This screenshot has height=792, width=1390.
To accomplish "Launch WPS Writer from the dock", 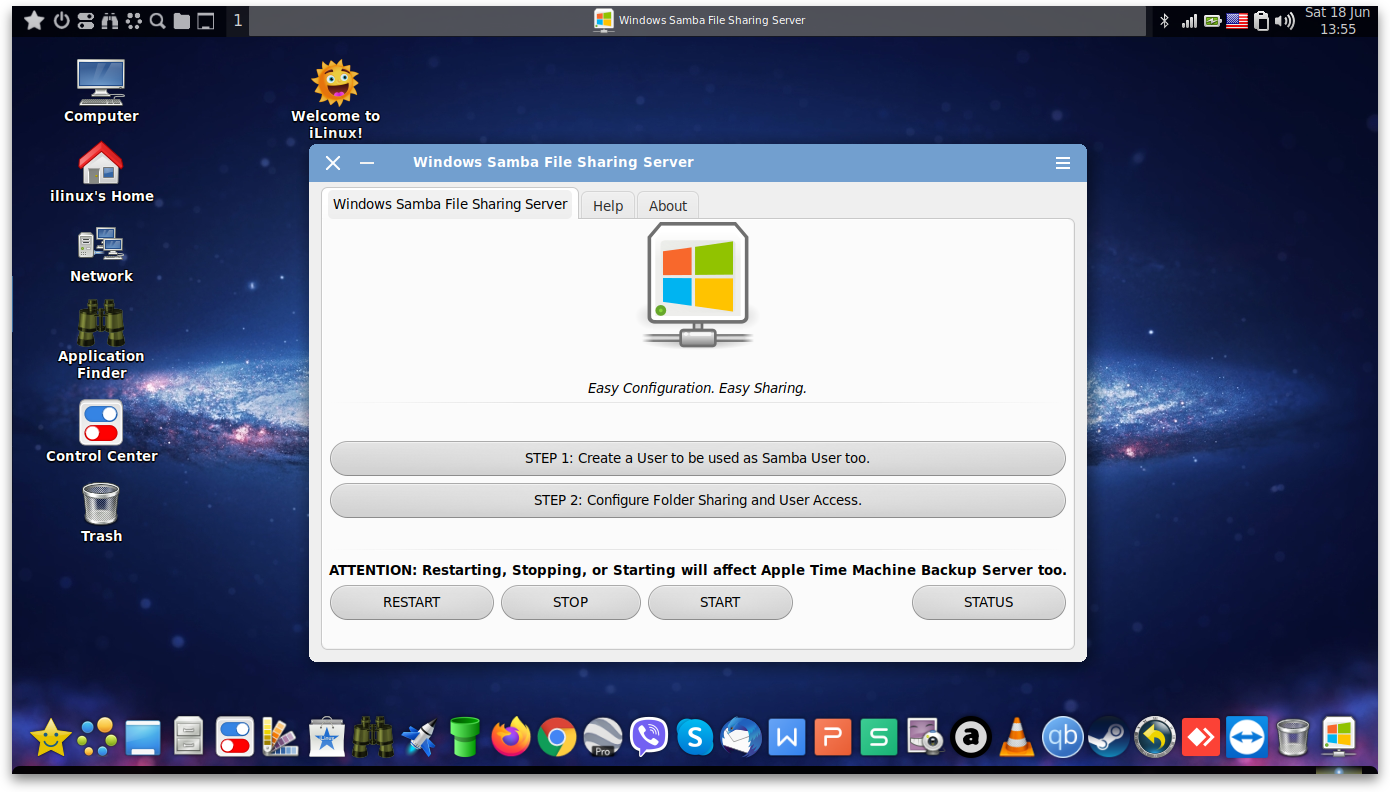I will coord(787,738).
